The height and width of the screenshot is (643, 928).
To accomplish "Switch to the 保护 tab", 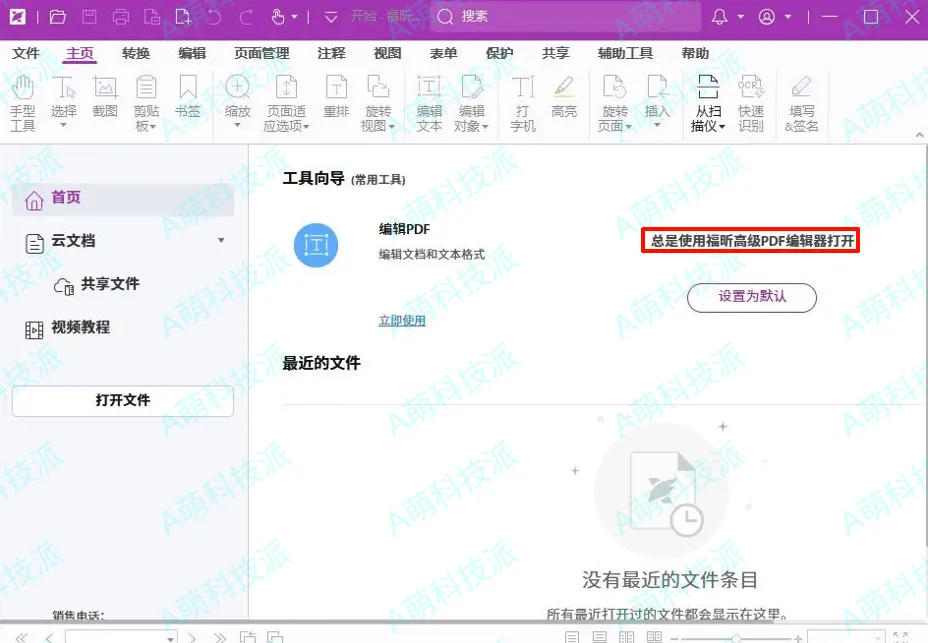I will (x=499, y=53).
